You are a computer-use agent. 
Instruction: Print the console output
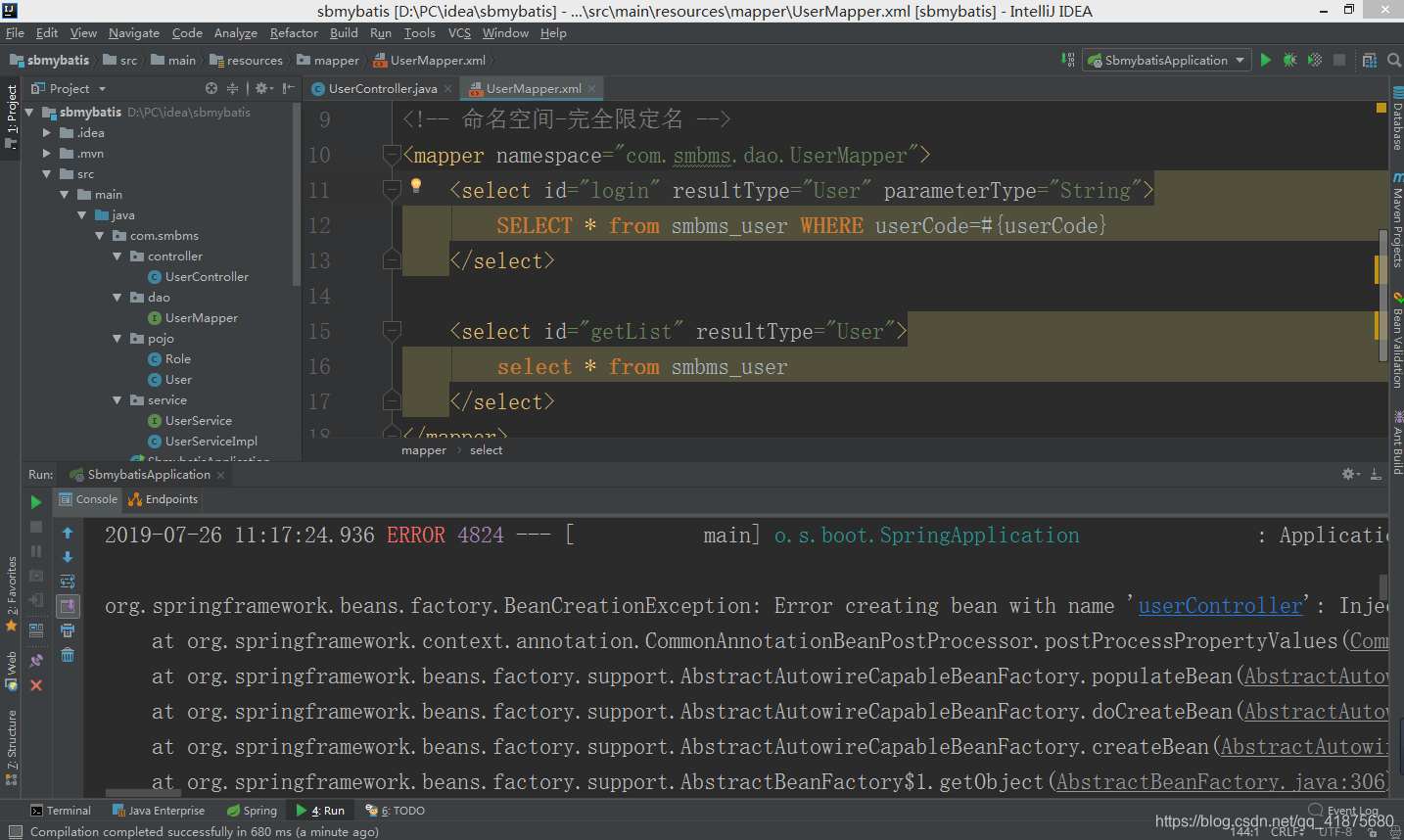68,630
